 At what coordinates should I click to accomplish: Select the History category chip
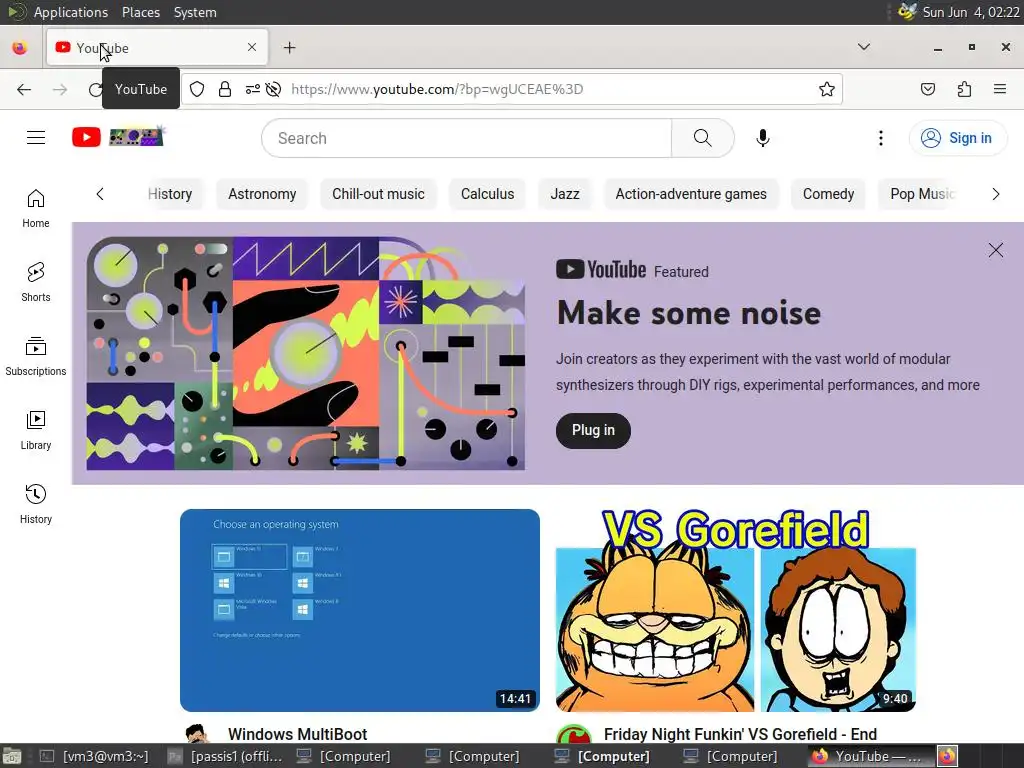(x=170, y=194)
